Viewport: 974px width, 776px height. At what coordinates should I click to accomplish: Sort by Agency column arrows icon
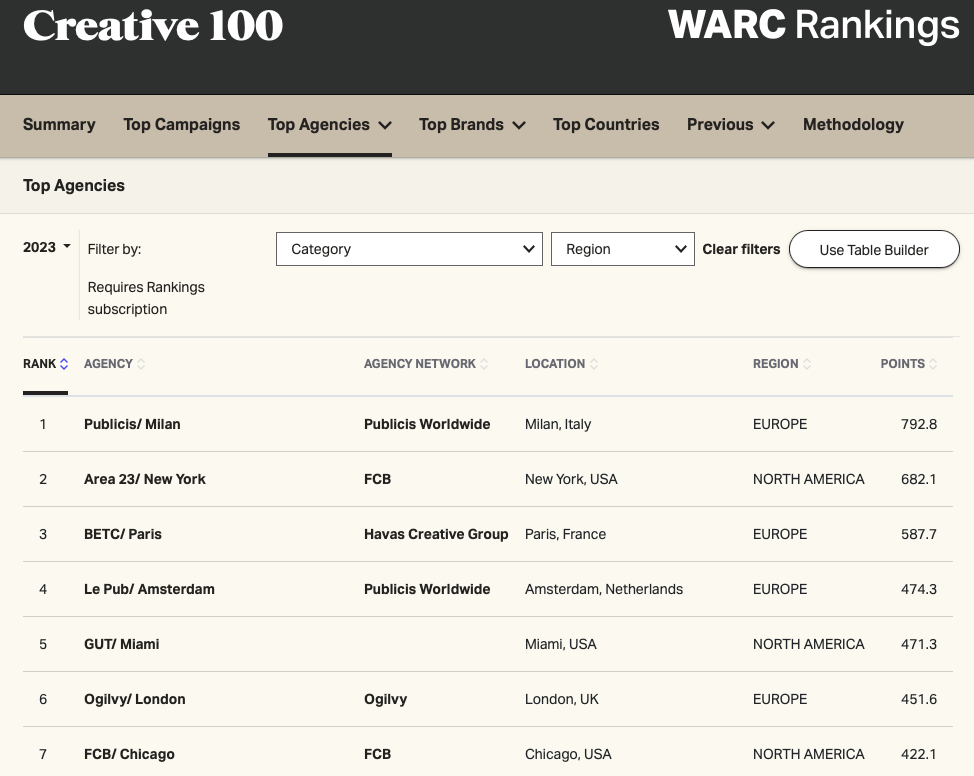coord(141,364)
